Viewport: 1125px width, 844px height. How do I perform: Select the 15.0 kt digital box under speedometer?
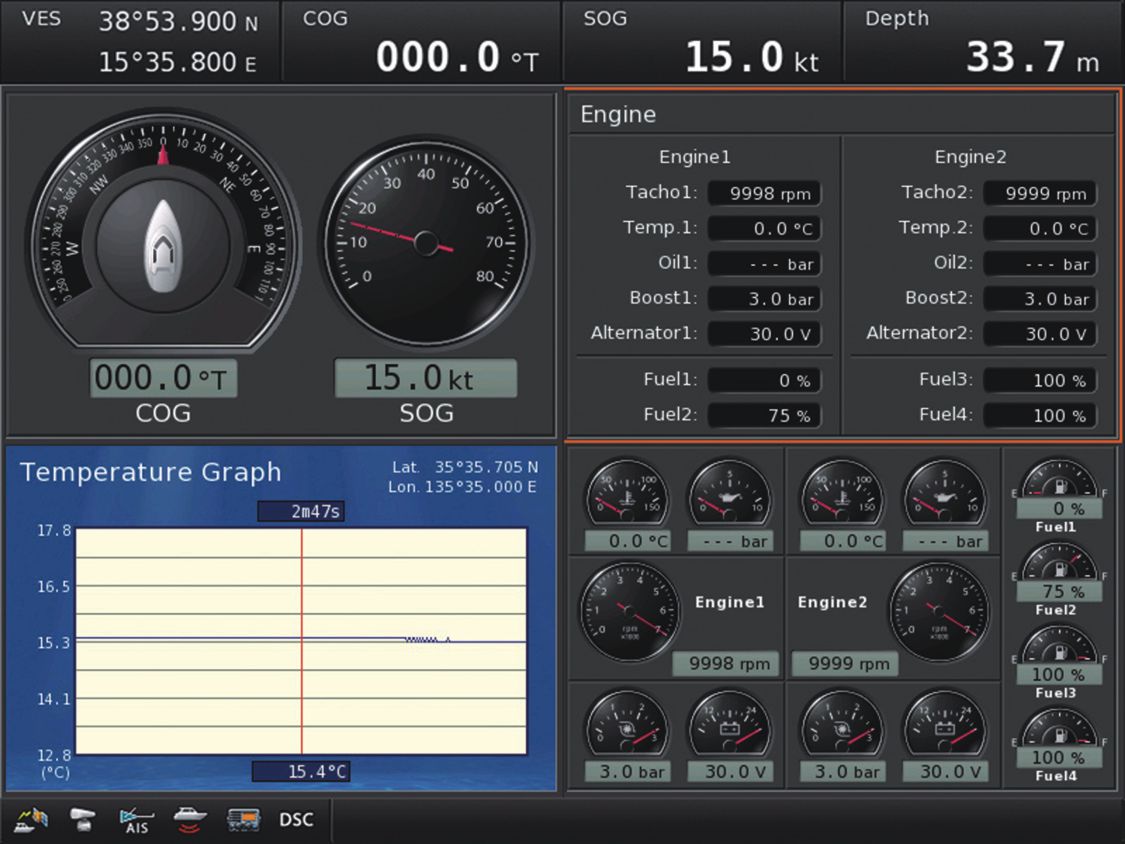point(426,378)
